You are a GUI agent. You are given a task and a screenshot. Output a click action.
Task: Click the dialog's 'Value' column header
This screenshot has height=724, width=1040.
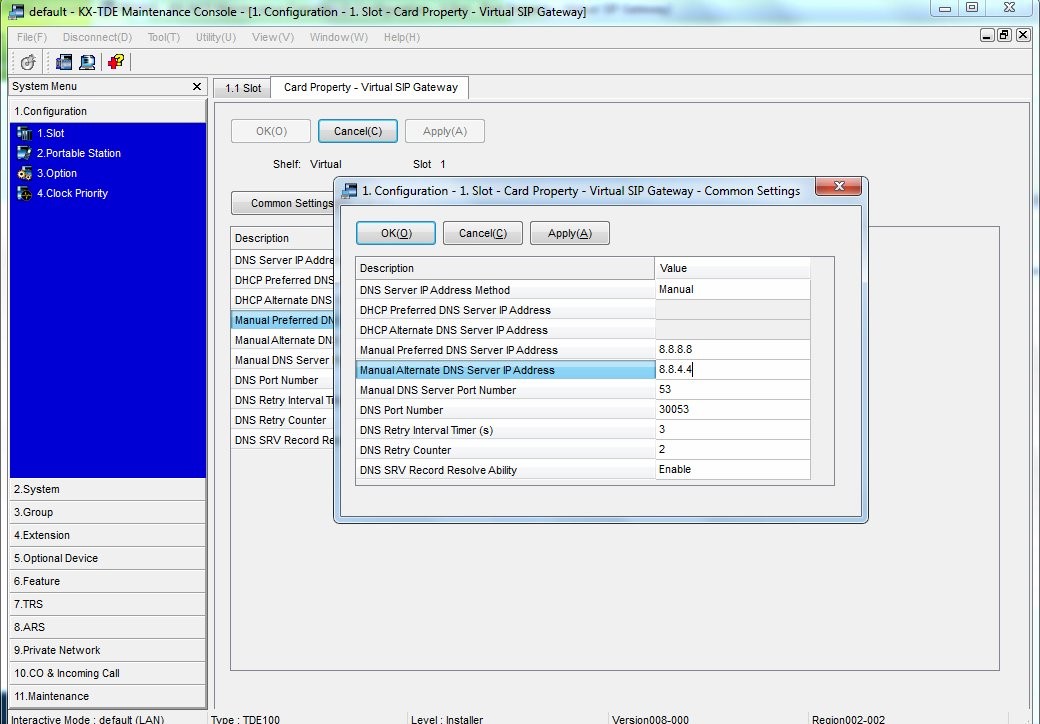click(732, 268)
